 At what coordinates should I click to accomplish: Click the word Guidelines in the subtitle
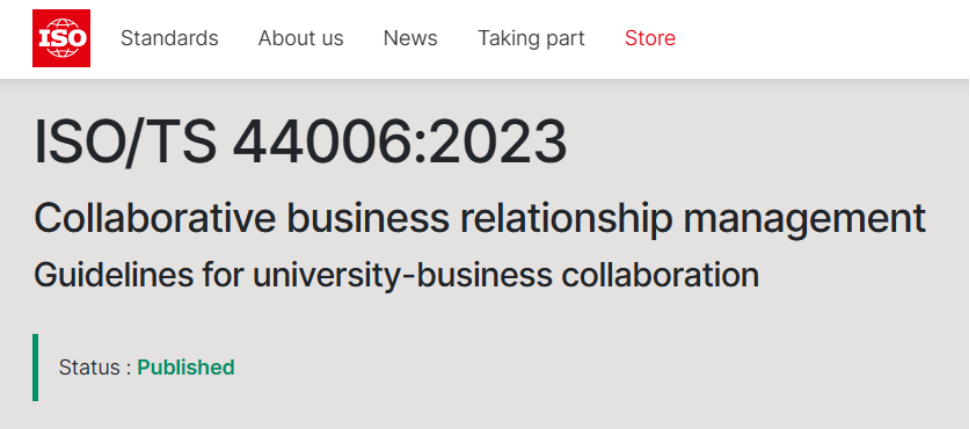tap(114, 275)
